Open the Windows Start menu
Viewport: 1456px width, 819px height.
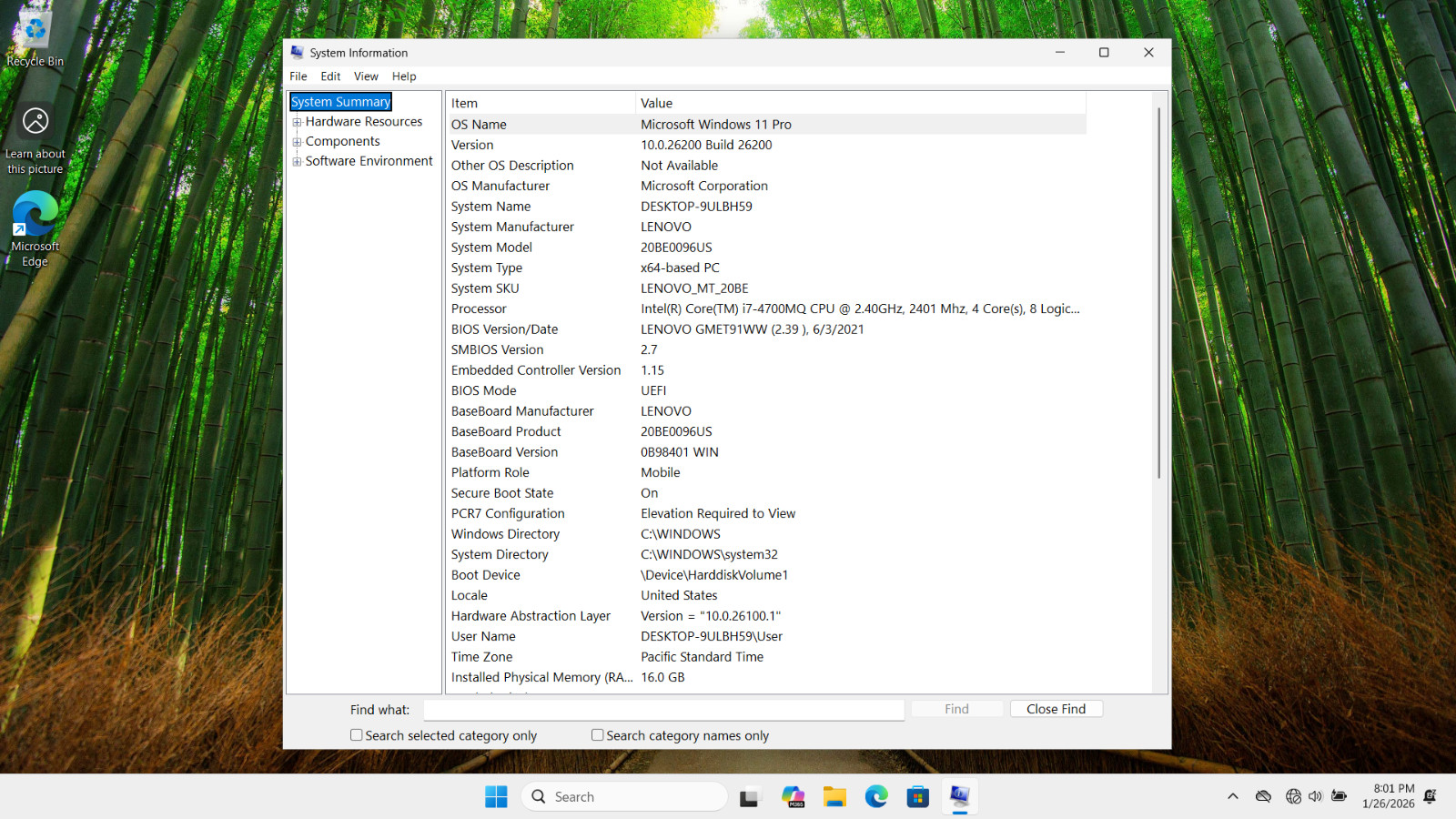tap(496, 796)
